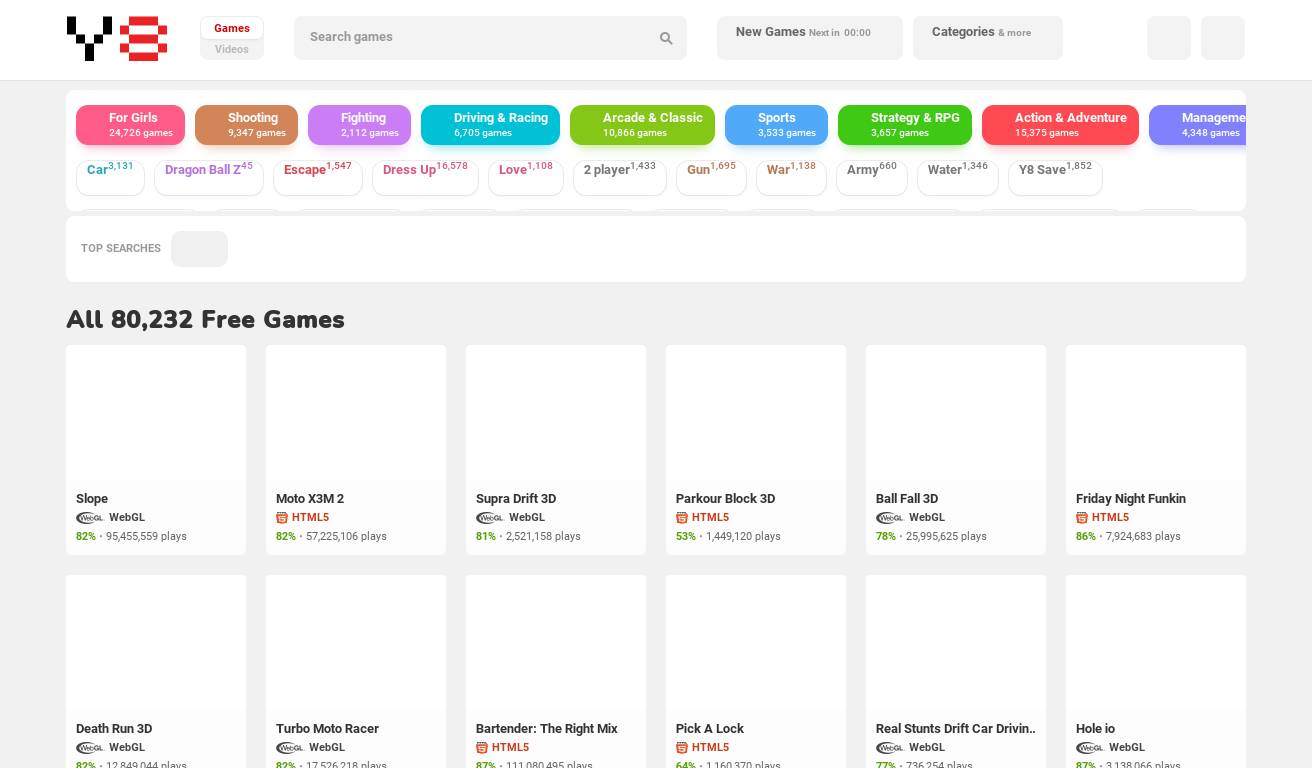The image size is (1312, 768).
Task: Click the search magnifier icon
Action: (666, 38)
